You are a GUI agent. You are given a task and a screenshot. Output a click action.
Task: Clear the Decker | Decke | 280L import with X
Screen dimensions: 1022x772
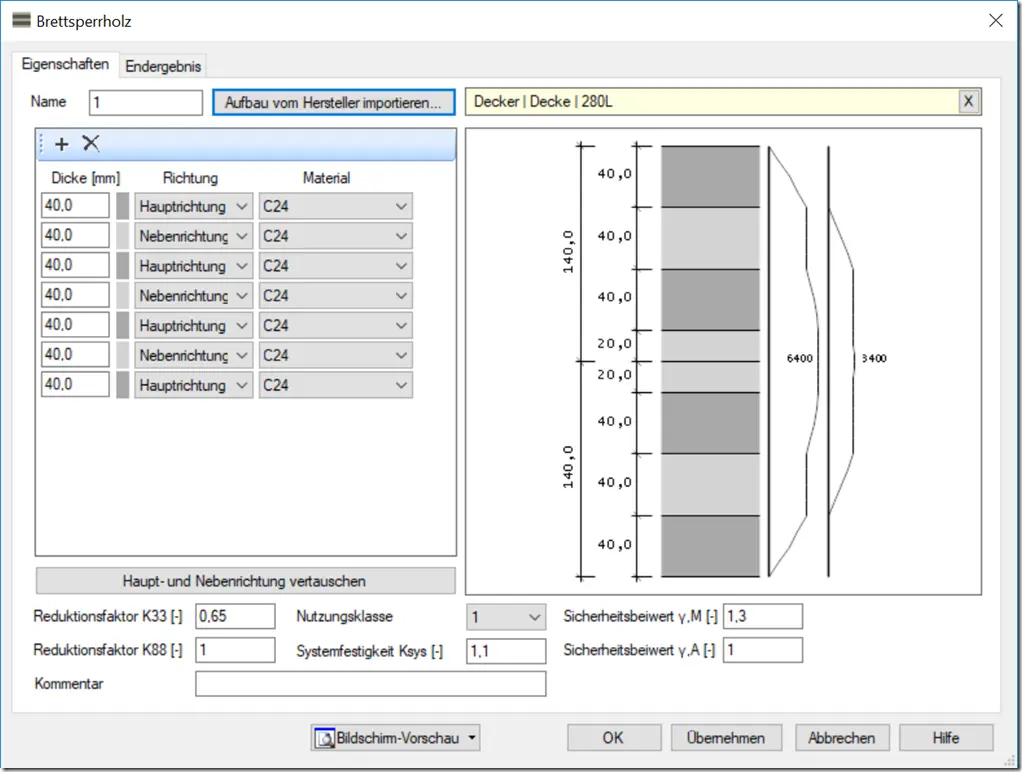[969, 102]
